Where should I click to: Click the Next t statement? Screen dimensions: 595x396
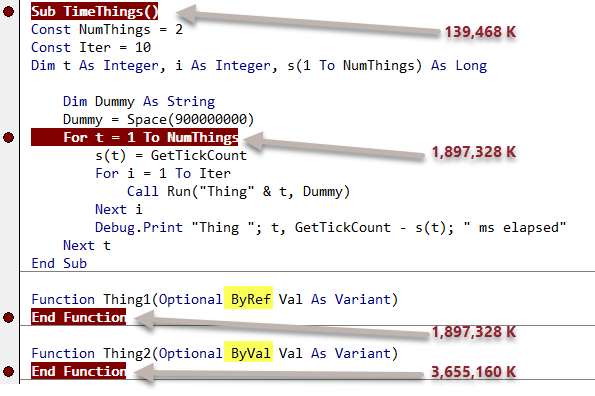pyautogui.click(x=87, y=245)
